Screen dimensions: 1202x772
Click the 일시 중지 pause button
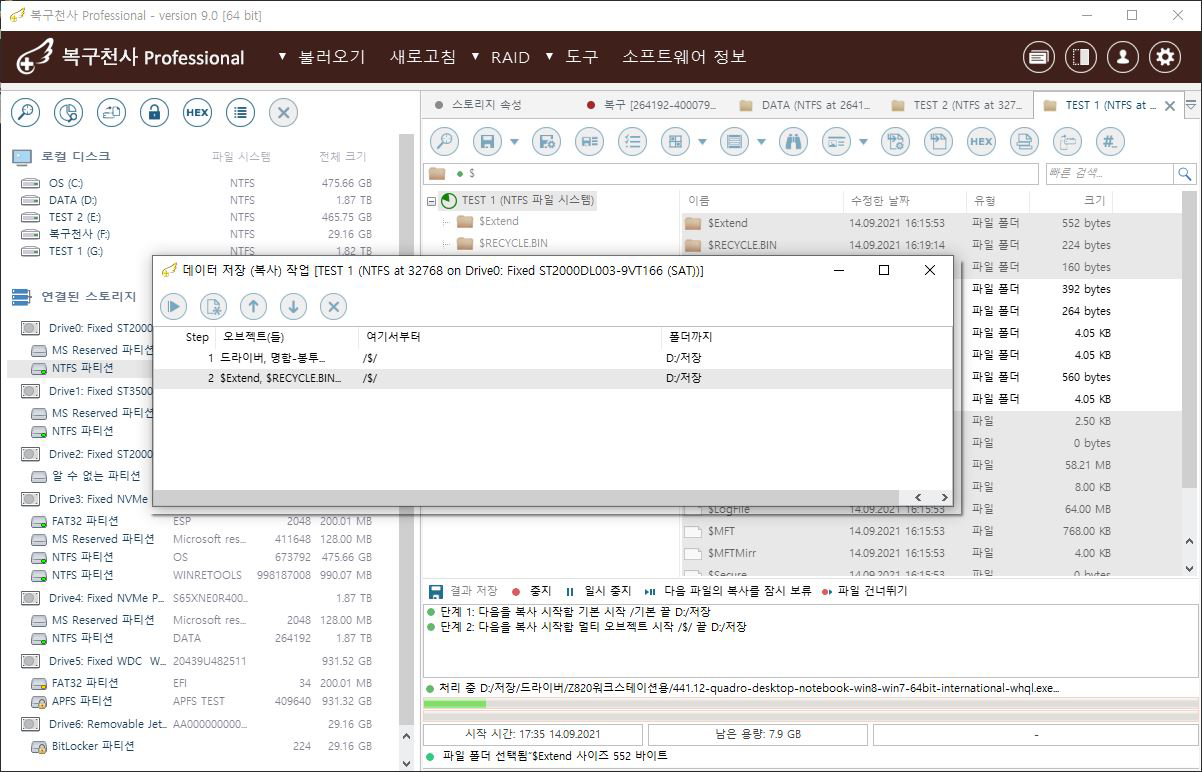pyautogui.click(x=598, y=591)
